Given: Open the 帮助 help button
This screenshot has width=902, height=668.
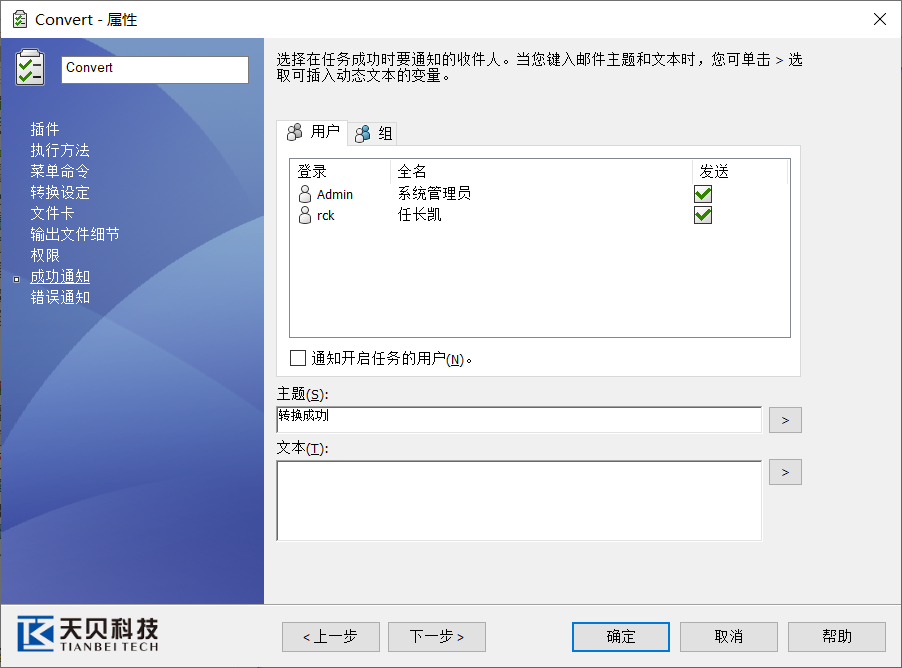Looking at the screenshot, I should 837,637.
